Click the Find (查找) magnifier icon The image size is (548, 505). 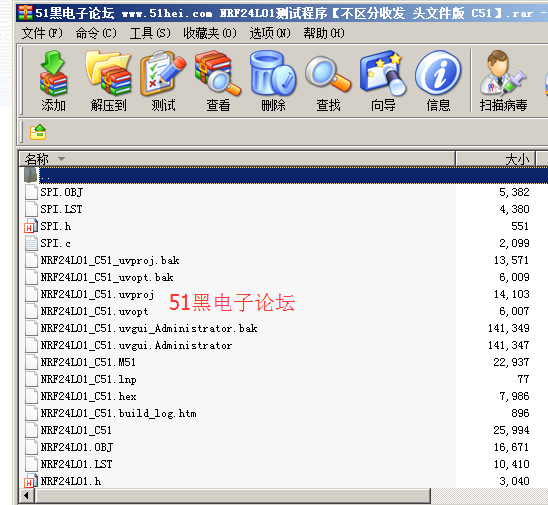tap(328, 74)
